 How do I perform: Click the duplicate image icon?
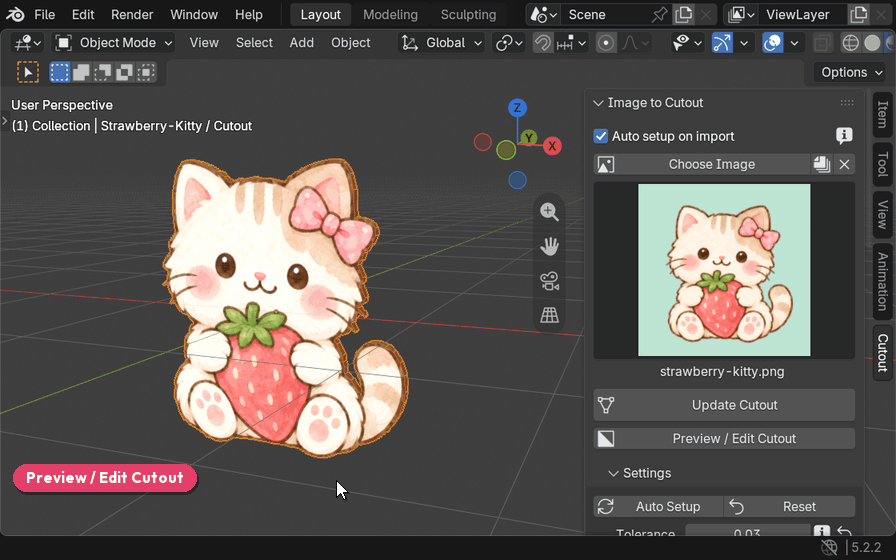(x=822, y=165)
